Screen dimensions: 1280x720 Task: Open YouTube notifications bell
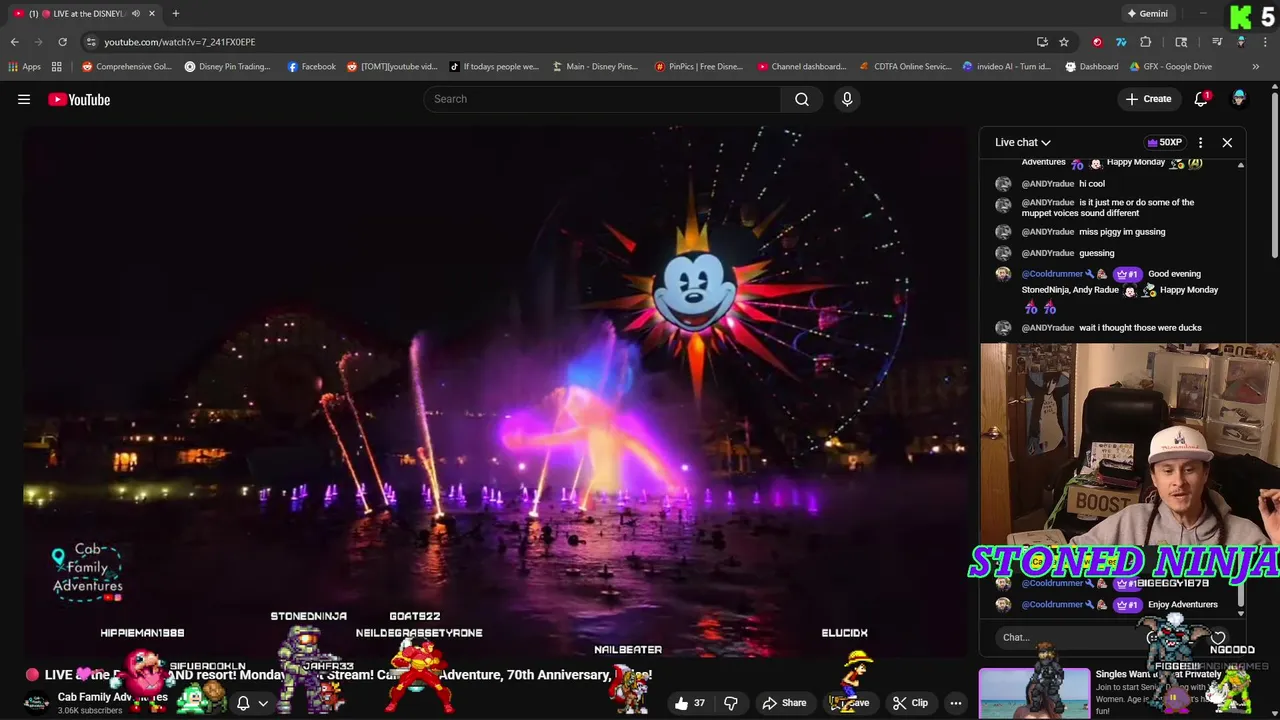[x=1201, y=99]
